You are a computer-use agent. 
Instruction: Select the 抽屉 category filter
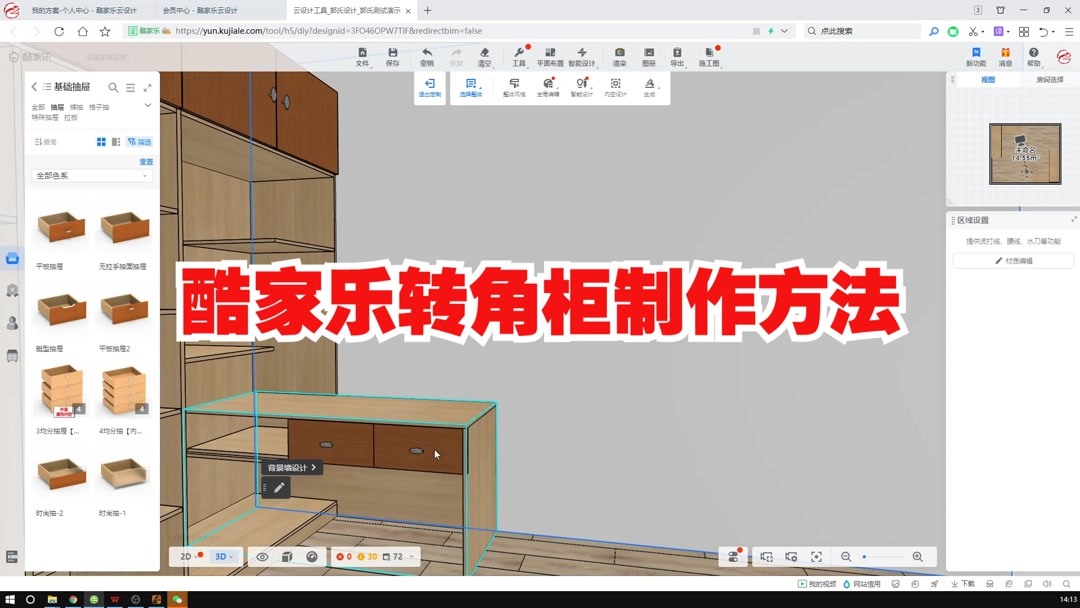[x=57, y=107]
